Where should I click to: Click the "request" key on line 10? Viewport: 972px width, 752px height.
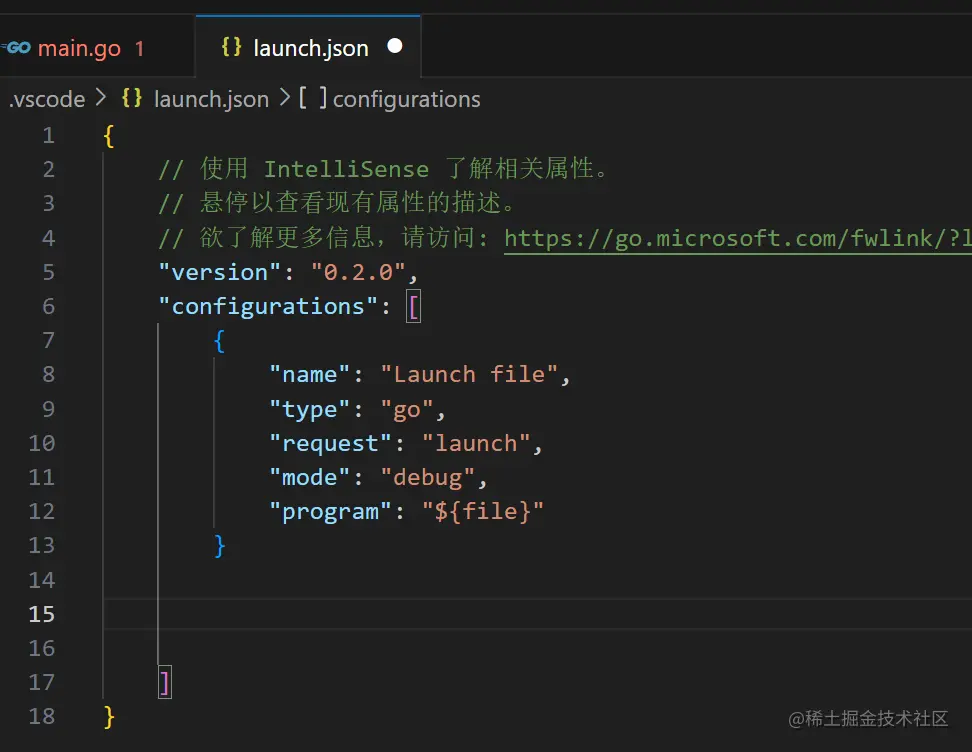click(x=330, y=443)
